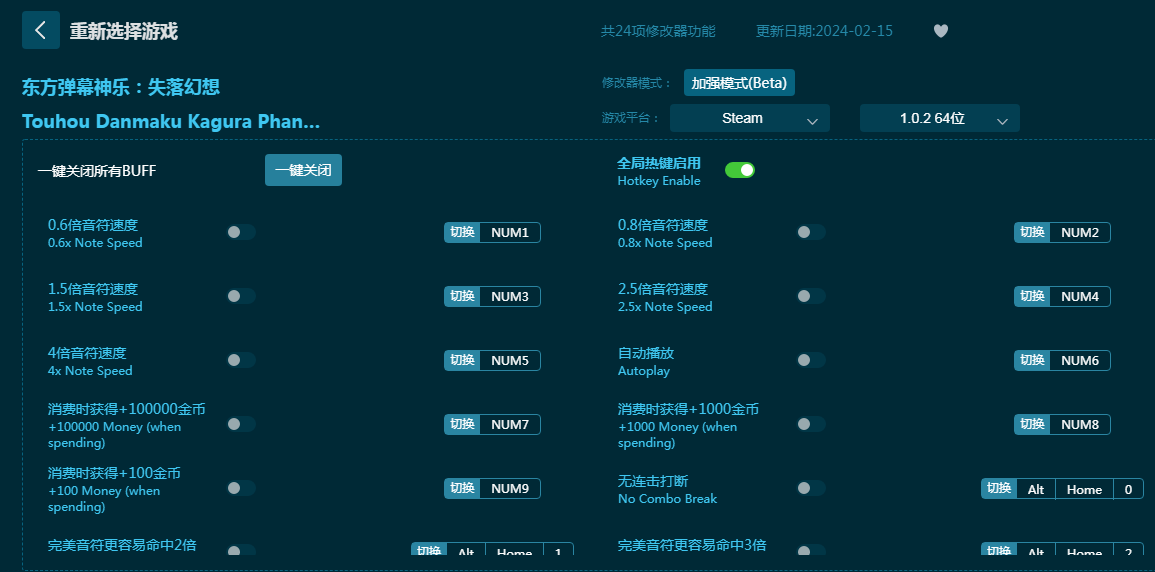Click 一键关闭所有BUFF label

pos(97,171)
